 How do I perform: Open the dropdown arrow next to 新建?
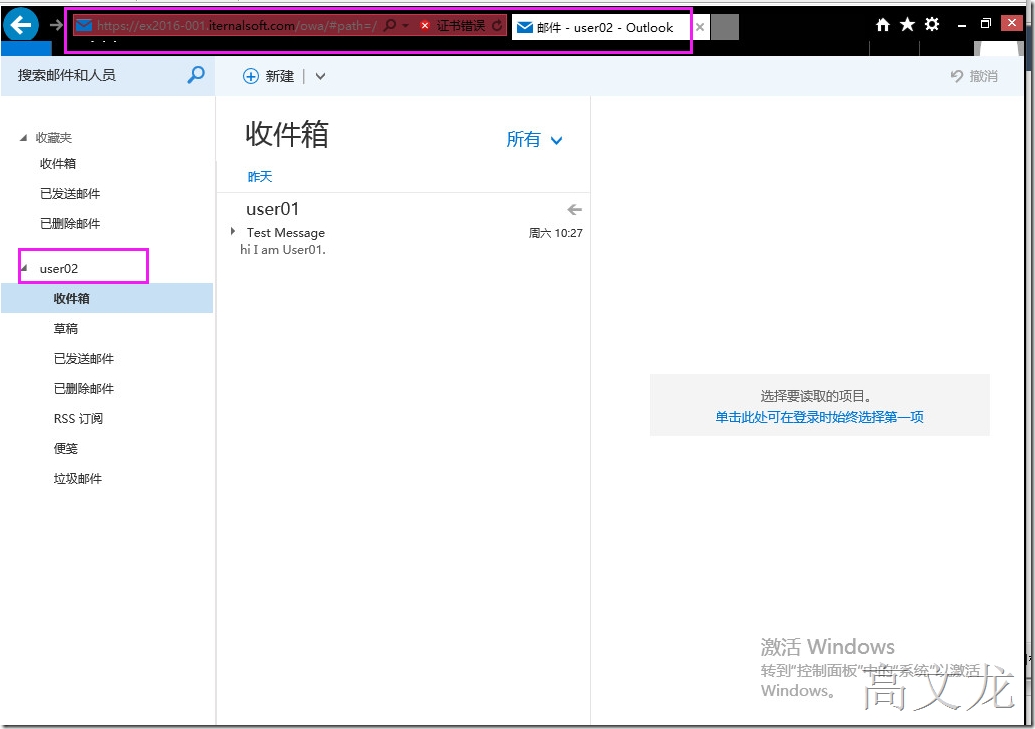[x=320, y=76]
